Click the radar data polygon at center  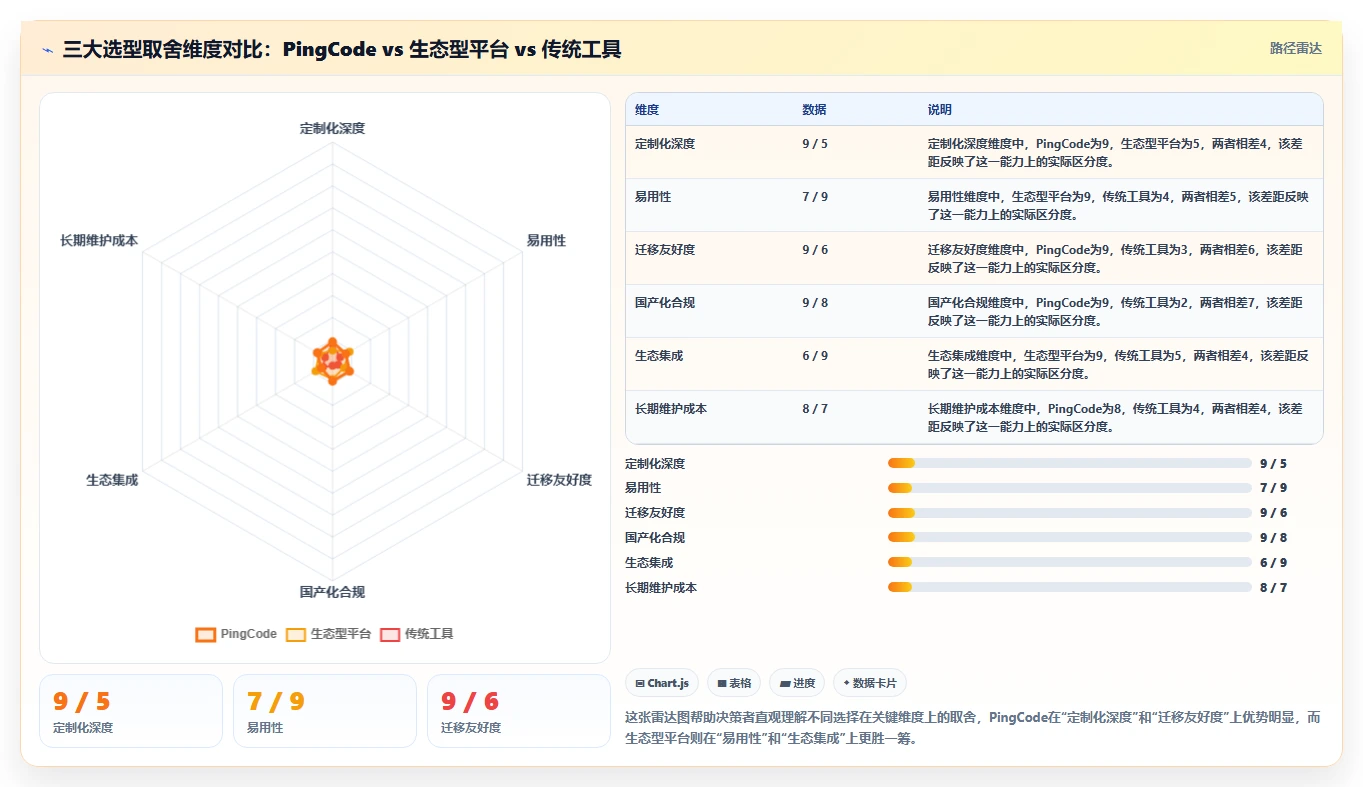click(333, 363)
